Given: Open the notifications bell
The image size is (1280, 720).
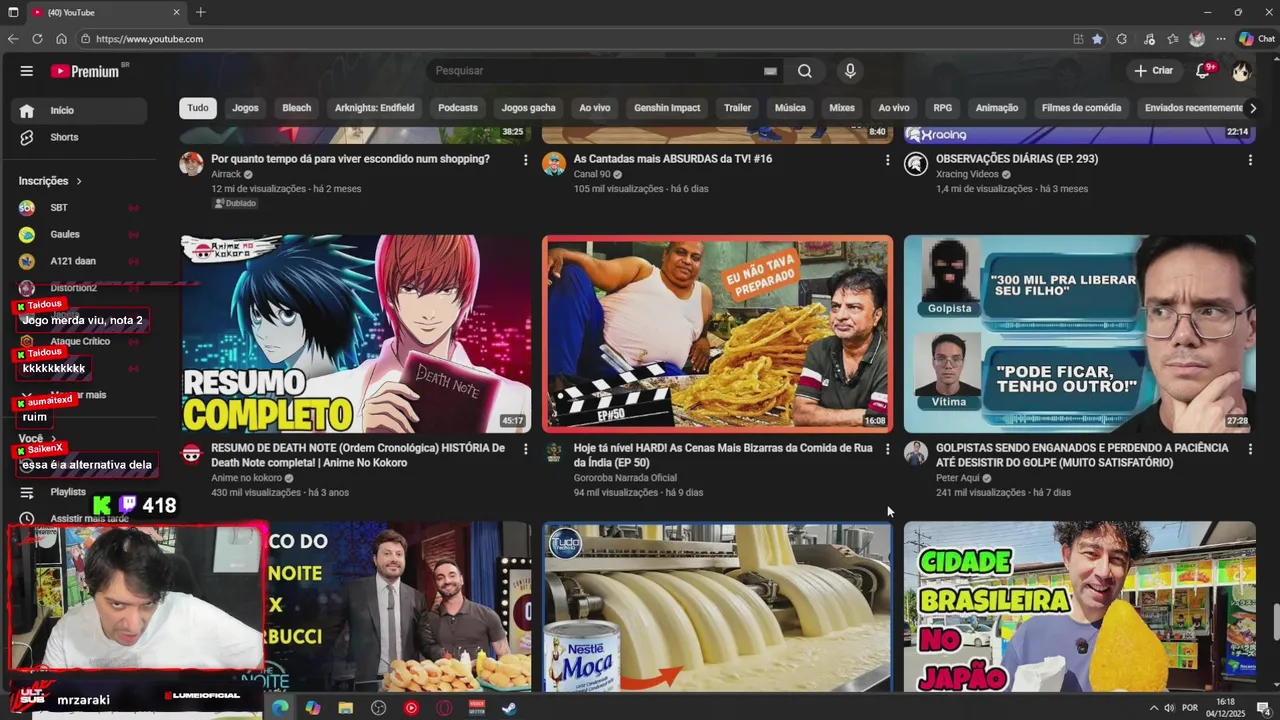Looking at the screenshot, I should (x=1203, y=71).
